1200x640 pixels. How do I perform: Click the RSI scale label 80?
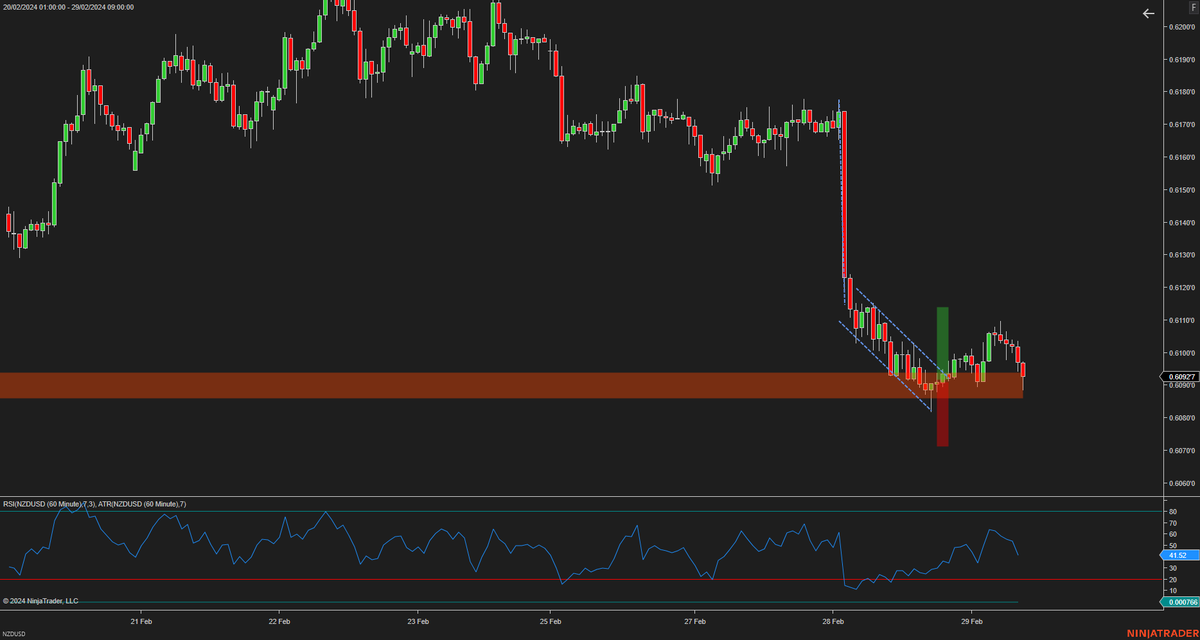click(x=1172, y=512)
